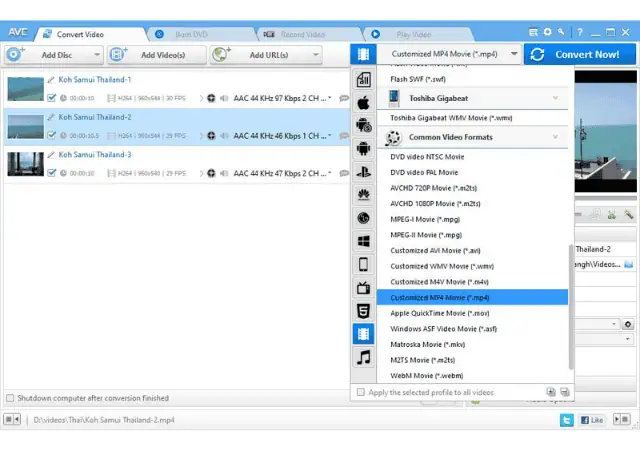Click the Facebook Like button

[592, 420]
